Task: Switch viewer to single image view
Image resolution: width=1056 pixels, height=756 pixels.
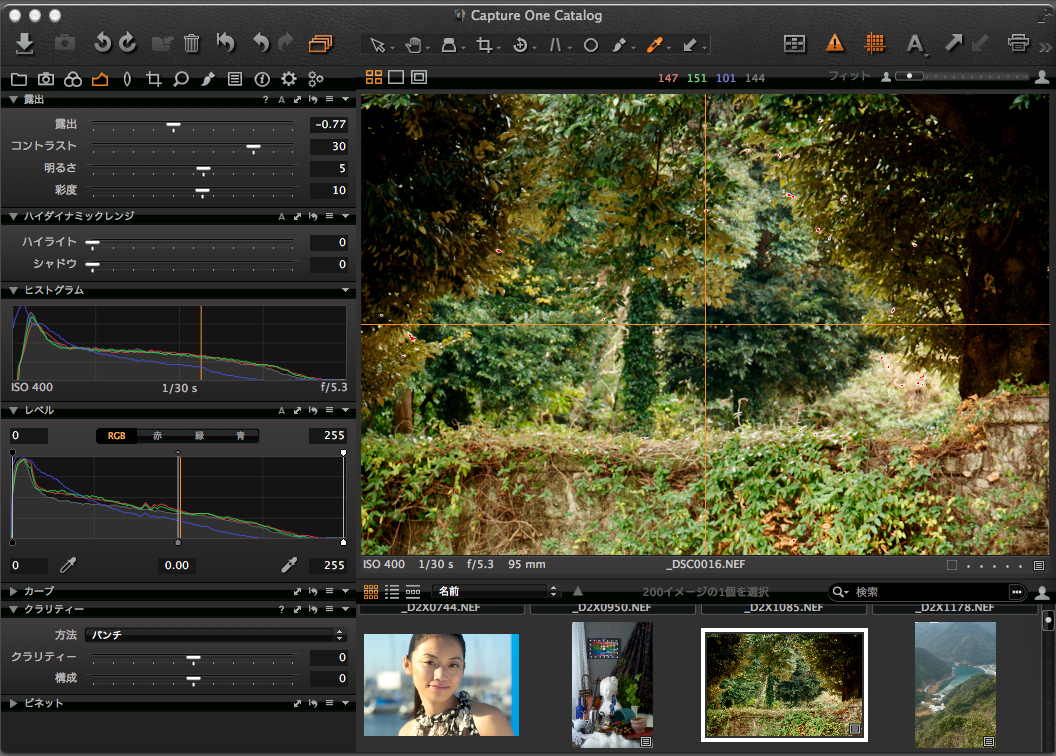Action: pyautogui.click(x=396, y=77)
